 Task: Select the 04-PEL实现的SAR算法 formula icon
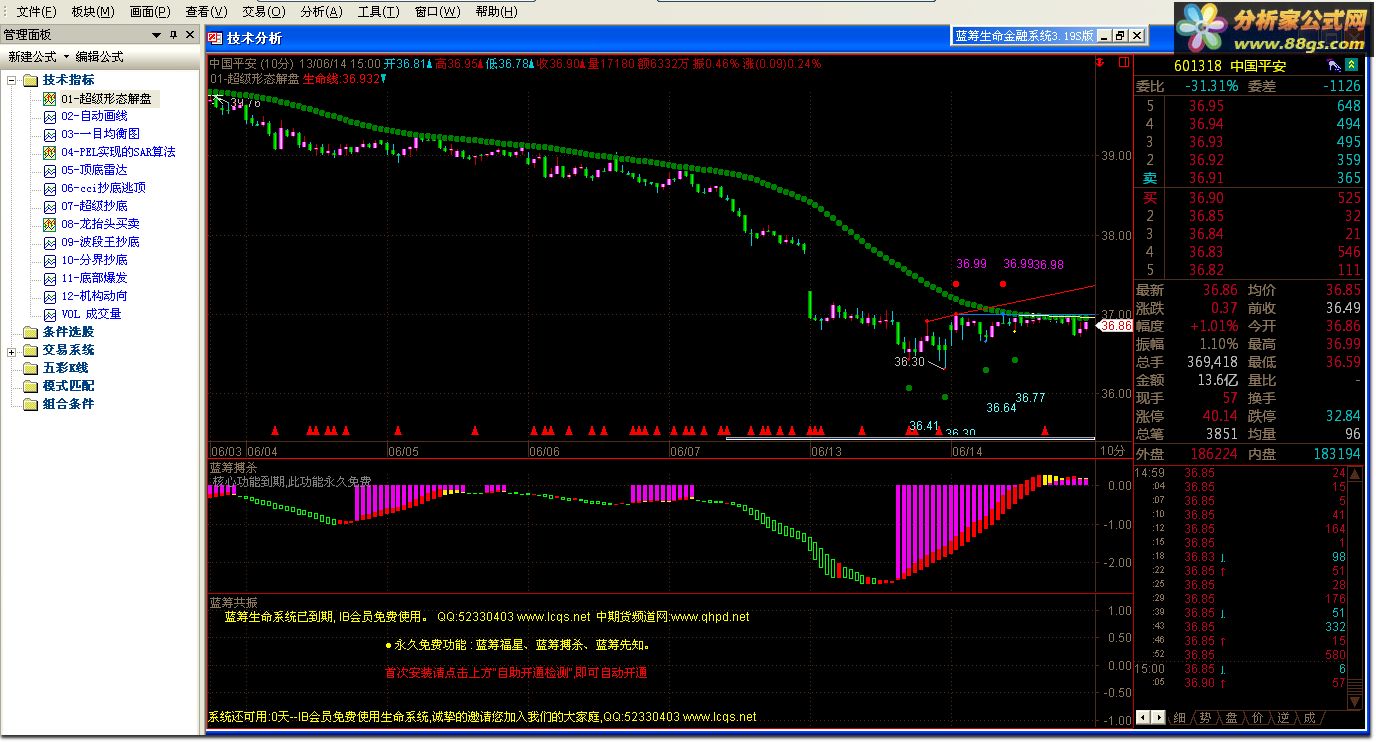coord(50,153)
